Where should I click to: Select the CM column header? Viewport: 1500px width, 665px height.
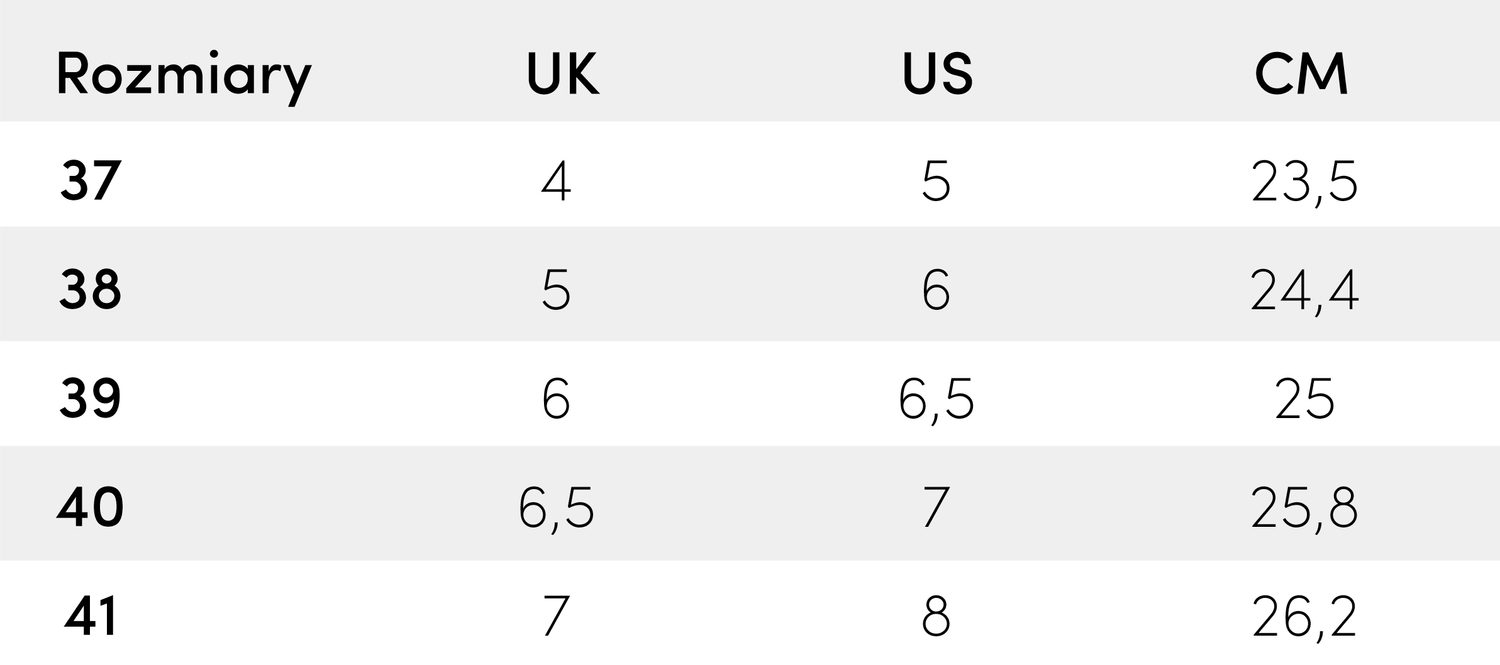point(1302,74)
